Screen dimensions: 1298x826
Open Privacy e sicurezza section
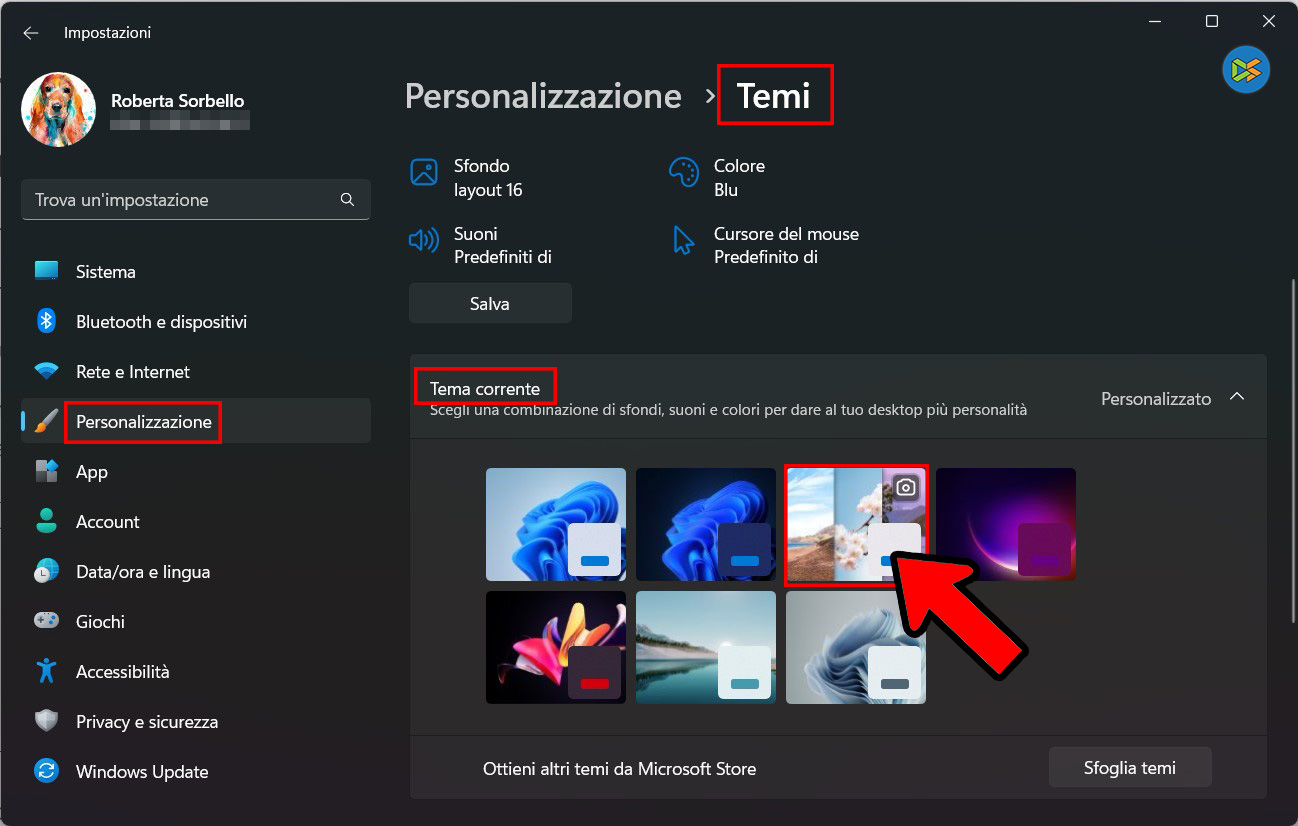coord(146,722)
